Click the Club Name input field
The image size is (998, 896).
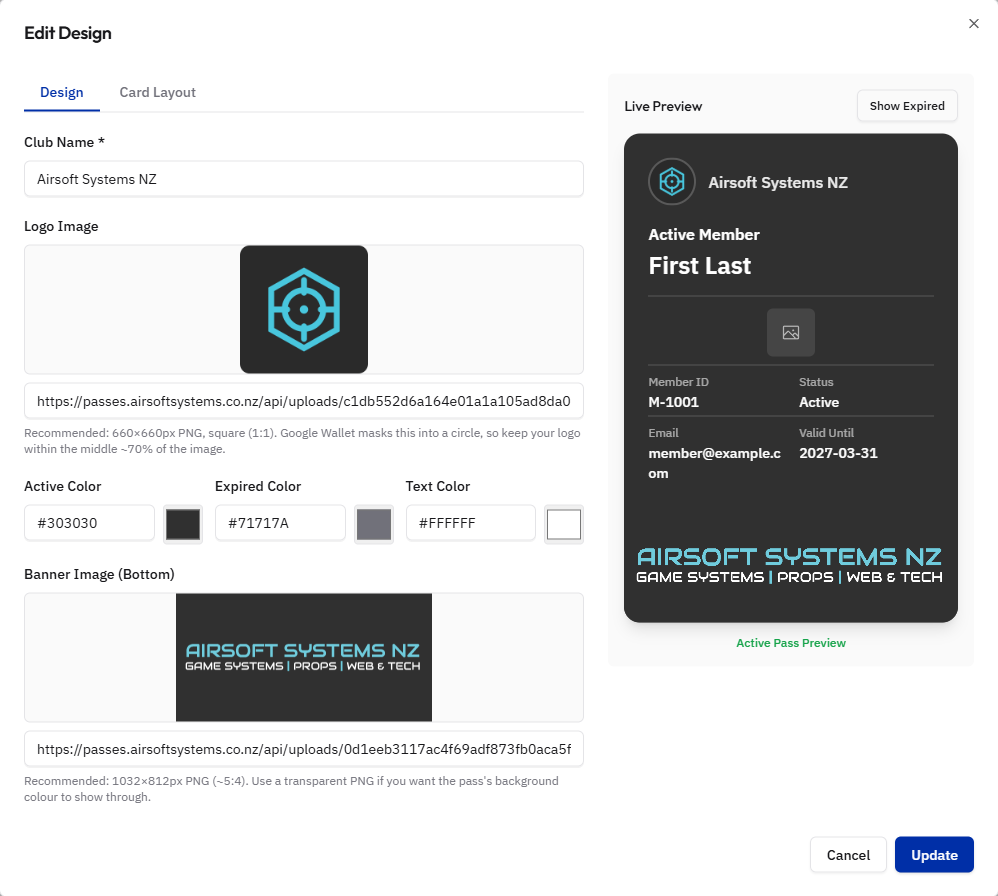(304, 179)
